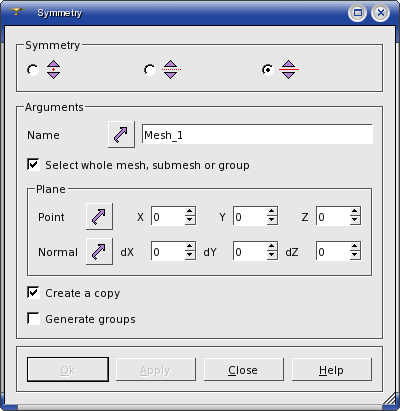Click the Symmetry window title icon
The height and width of the screenshot is (411, 400).
(x=17, y=12)
